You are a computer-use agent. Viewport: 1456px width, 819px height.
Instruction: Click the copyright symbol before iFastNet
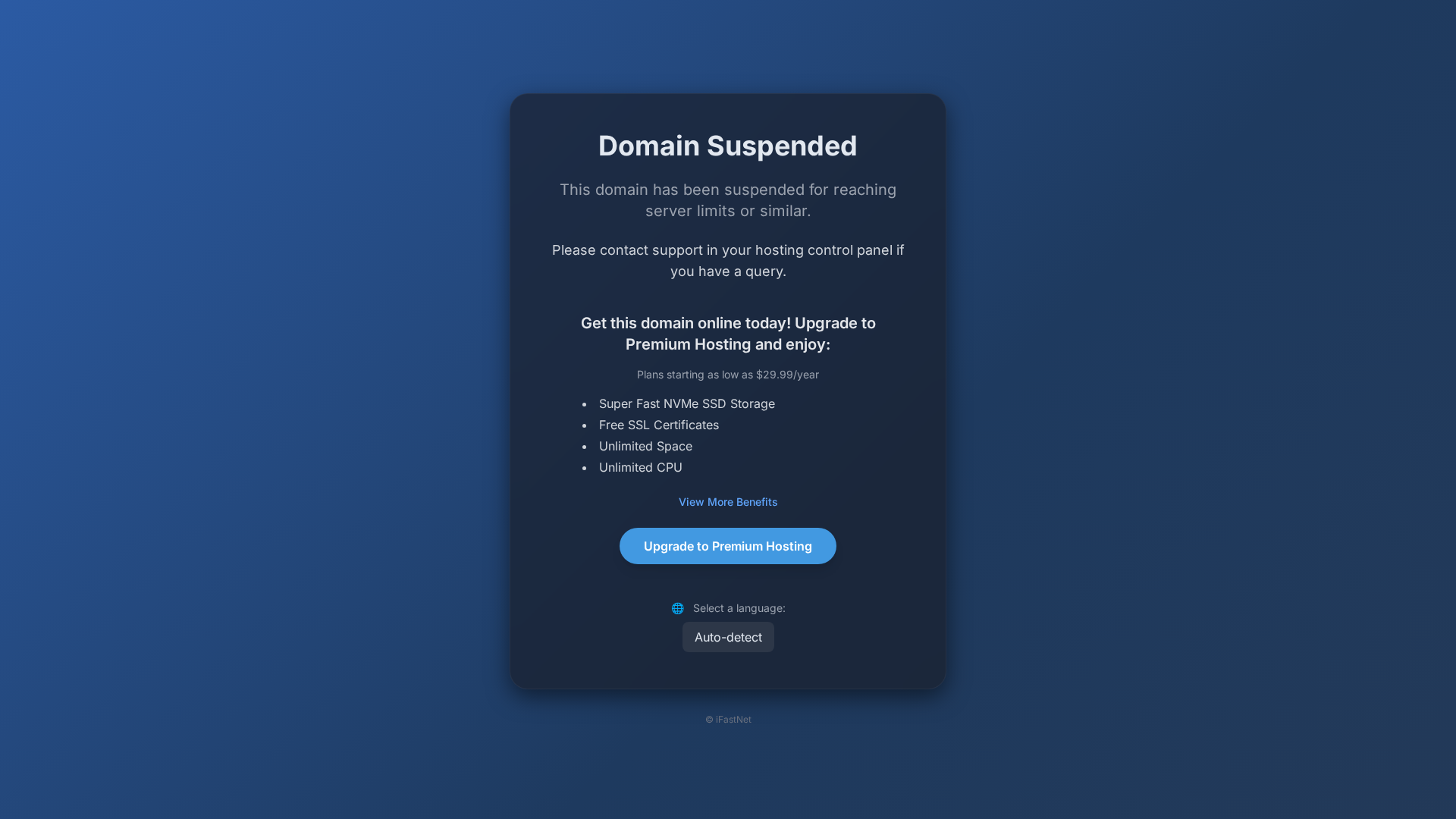point(709,720)
